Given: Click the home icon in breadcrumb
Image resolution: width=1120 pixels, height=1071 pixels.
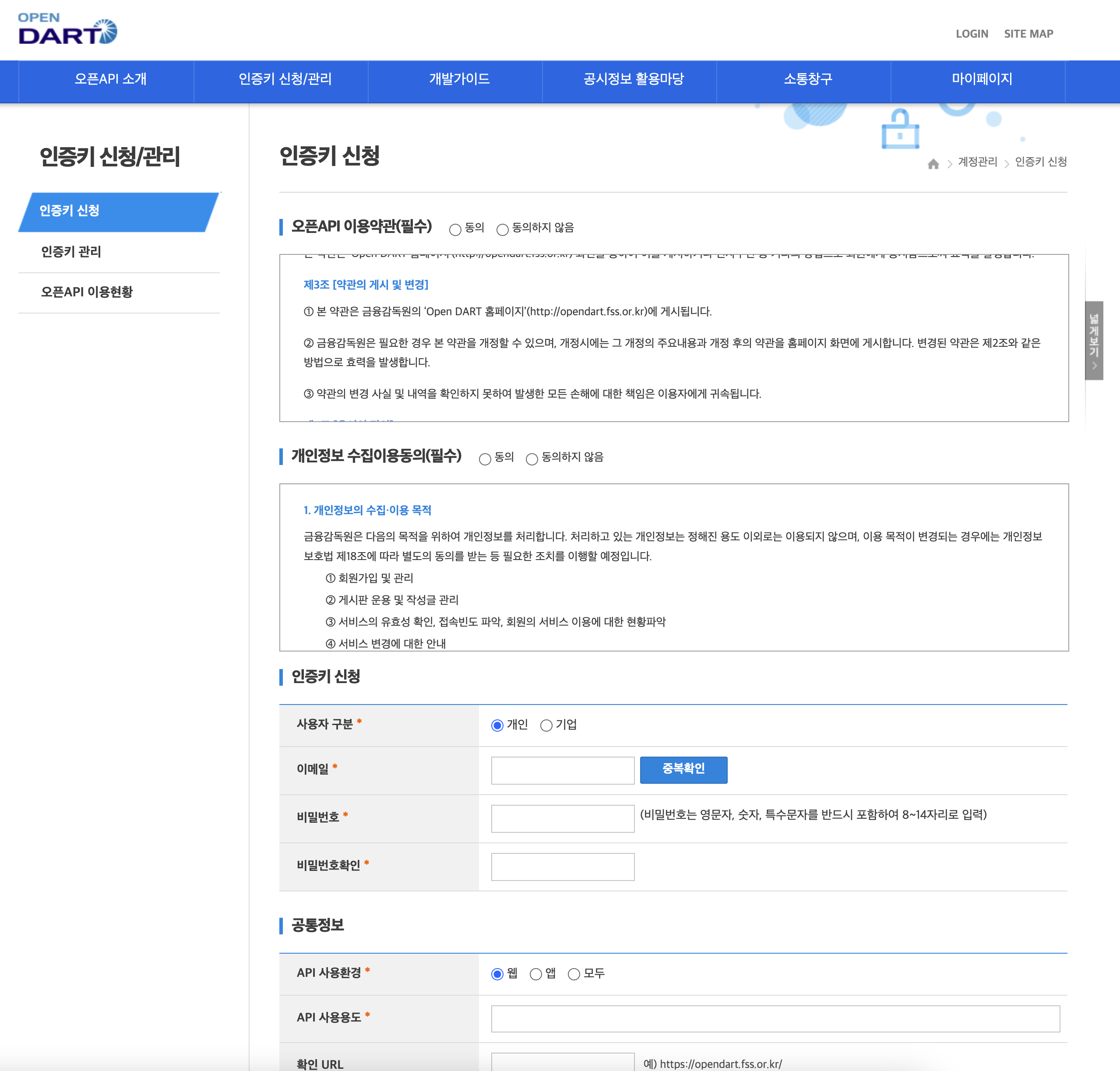Looking at the screenshot, I should click(x=933, y=164).
